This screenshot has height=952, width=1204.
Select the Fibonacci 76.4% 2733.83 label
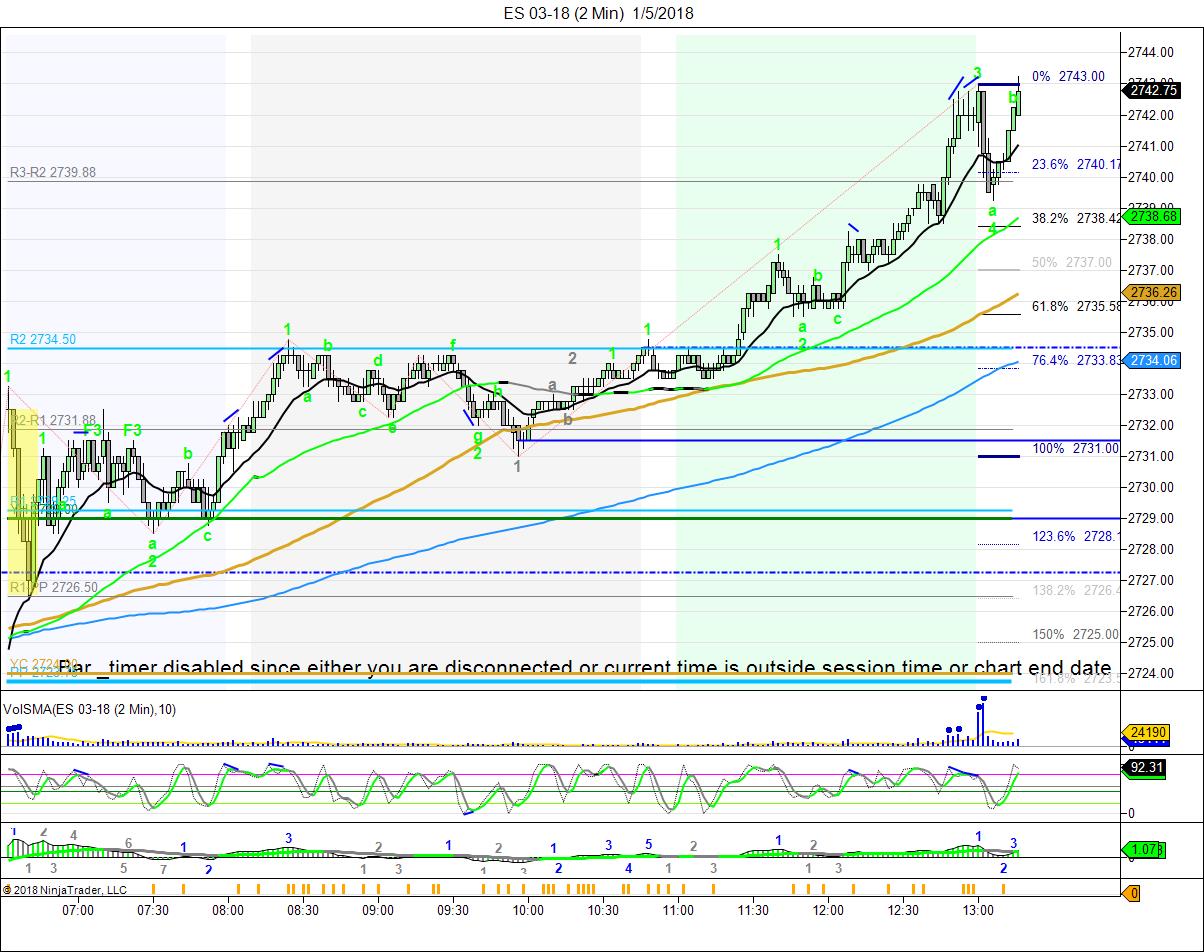[x=1076, y=360]
